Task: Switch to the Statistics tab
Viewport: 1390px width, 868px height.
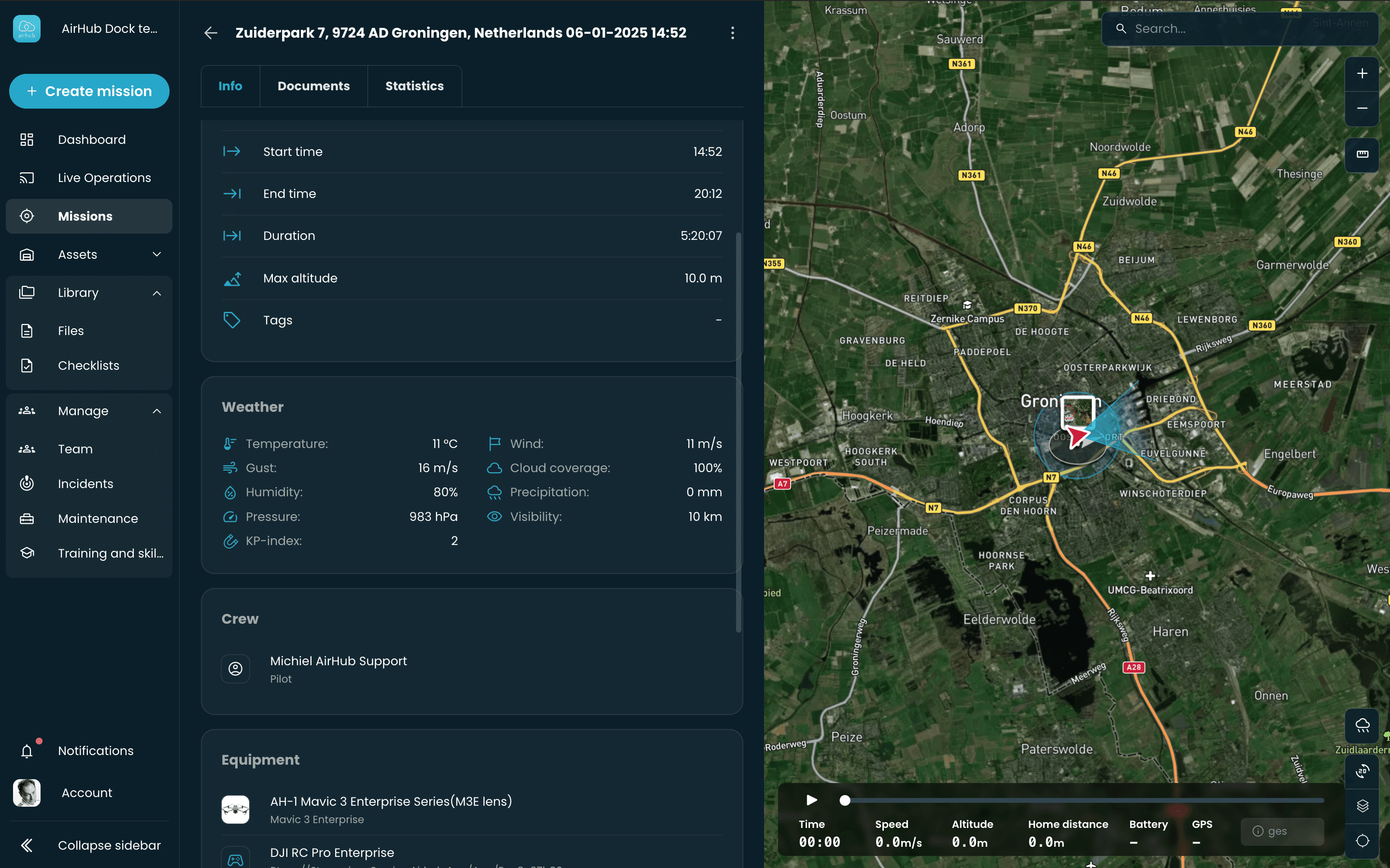Action: point(414,86)
